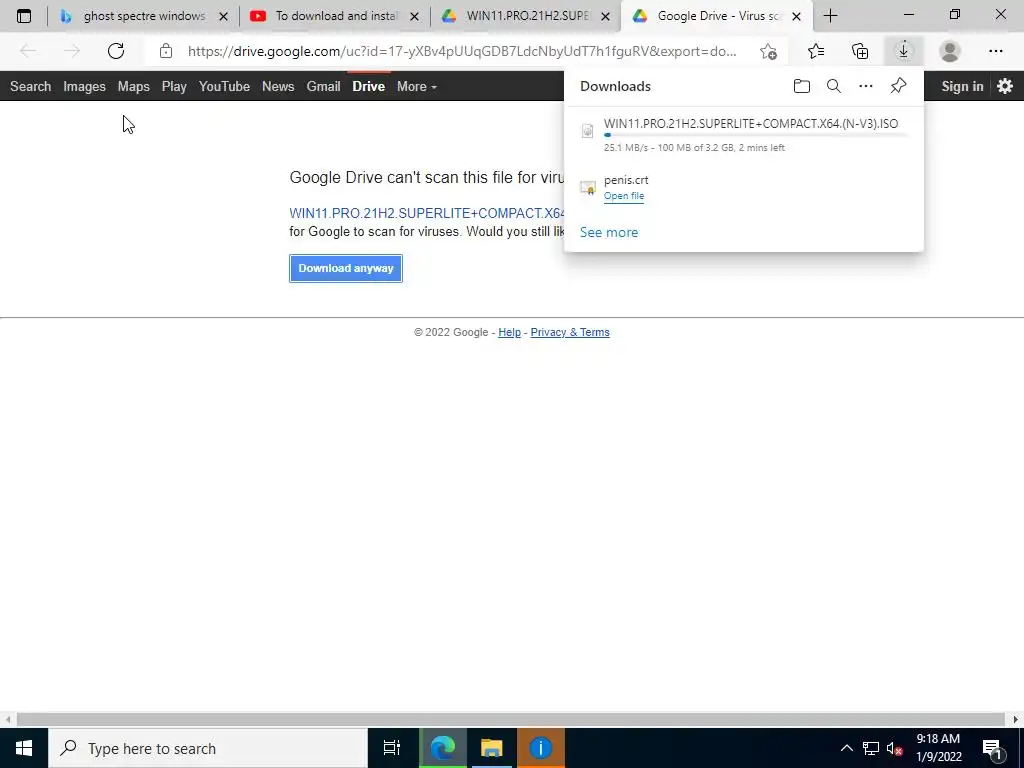The width and height of the screenshot is (1024, 768).
Task: Open Gmail in Google bar
Action: [x=323, y=86]
